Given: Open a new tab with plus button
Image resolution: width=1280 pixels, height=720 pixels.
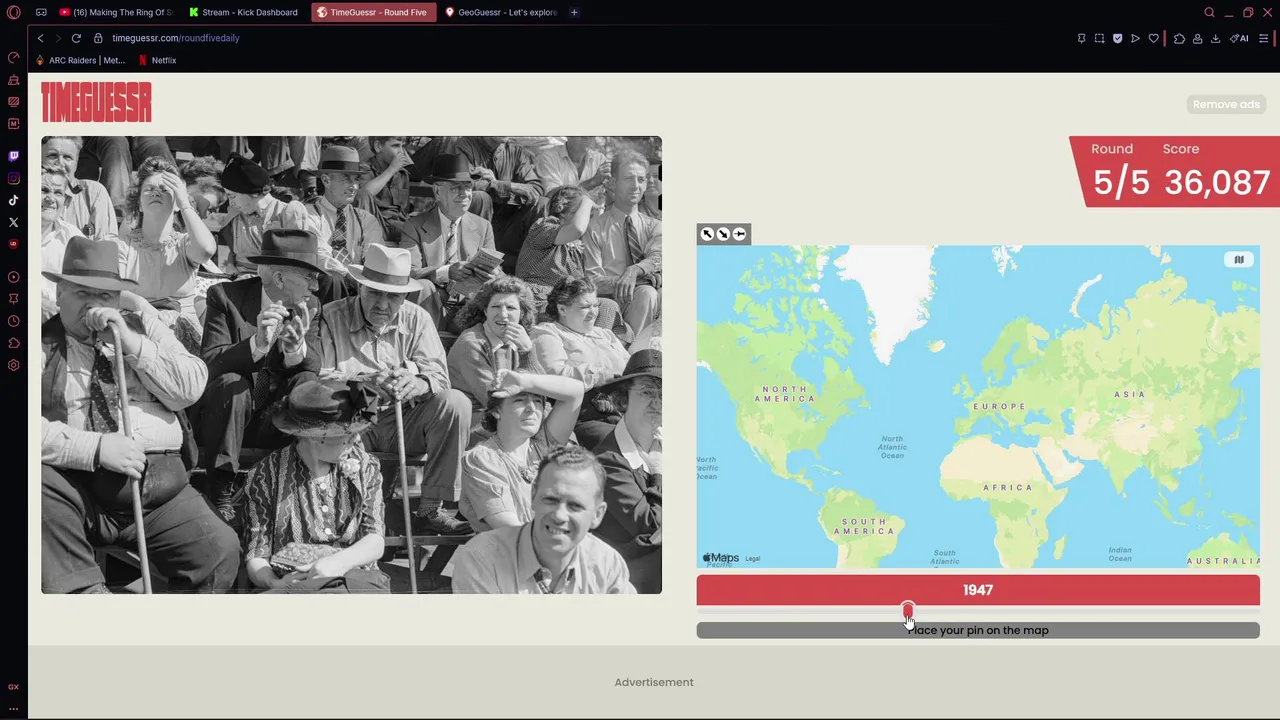Looking at the screenshot, I should [x=574, y=12].
